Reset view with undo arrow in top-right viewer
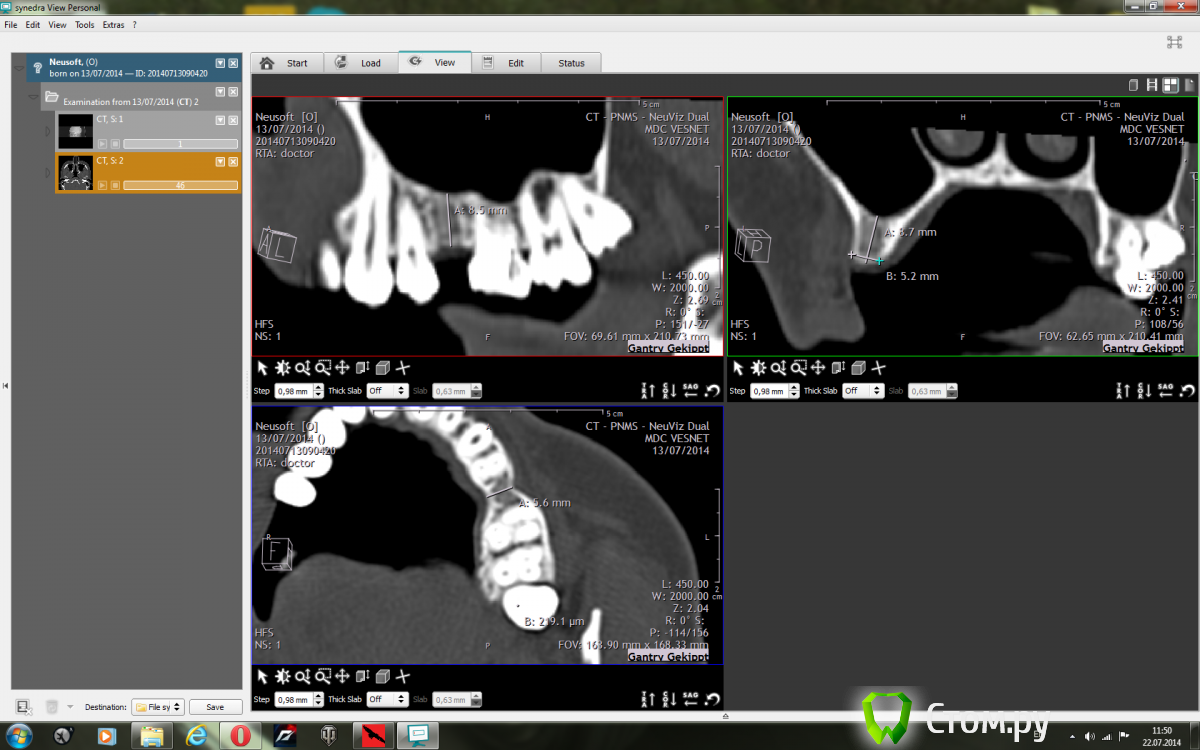Image resolution: width=1200 pixels, height=750 pixels. (x=1188, y=391)
